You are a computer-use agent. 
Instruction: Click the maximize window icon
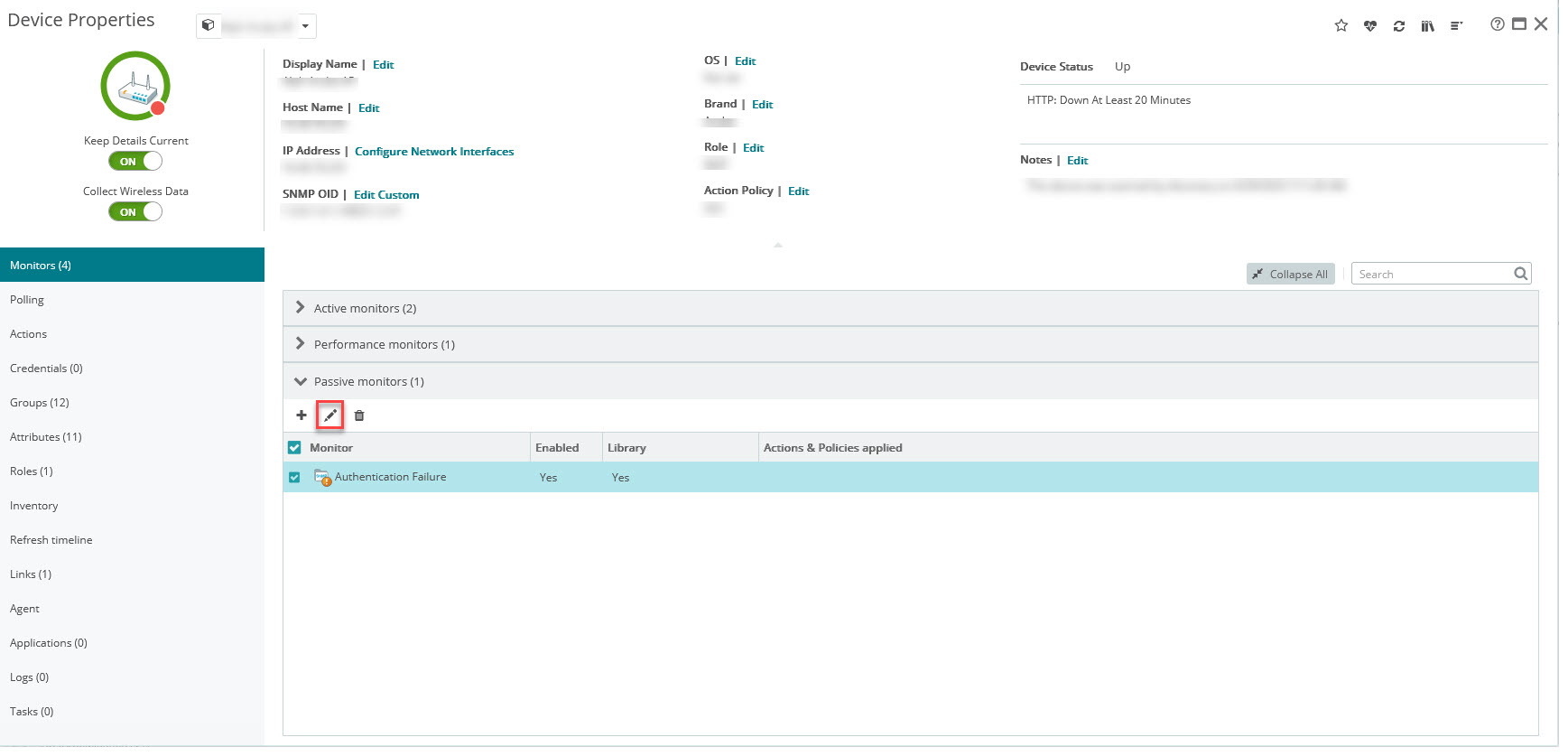coord(1519,24)
